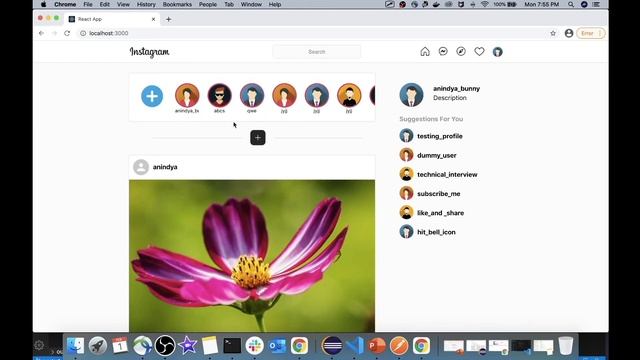The image size is (640, 360).
Task: Open the Explore compass icon
Action: 461,51
